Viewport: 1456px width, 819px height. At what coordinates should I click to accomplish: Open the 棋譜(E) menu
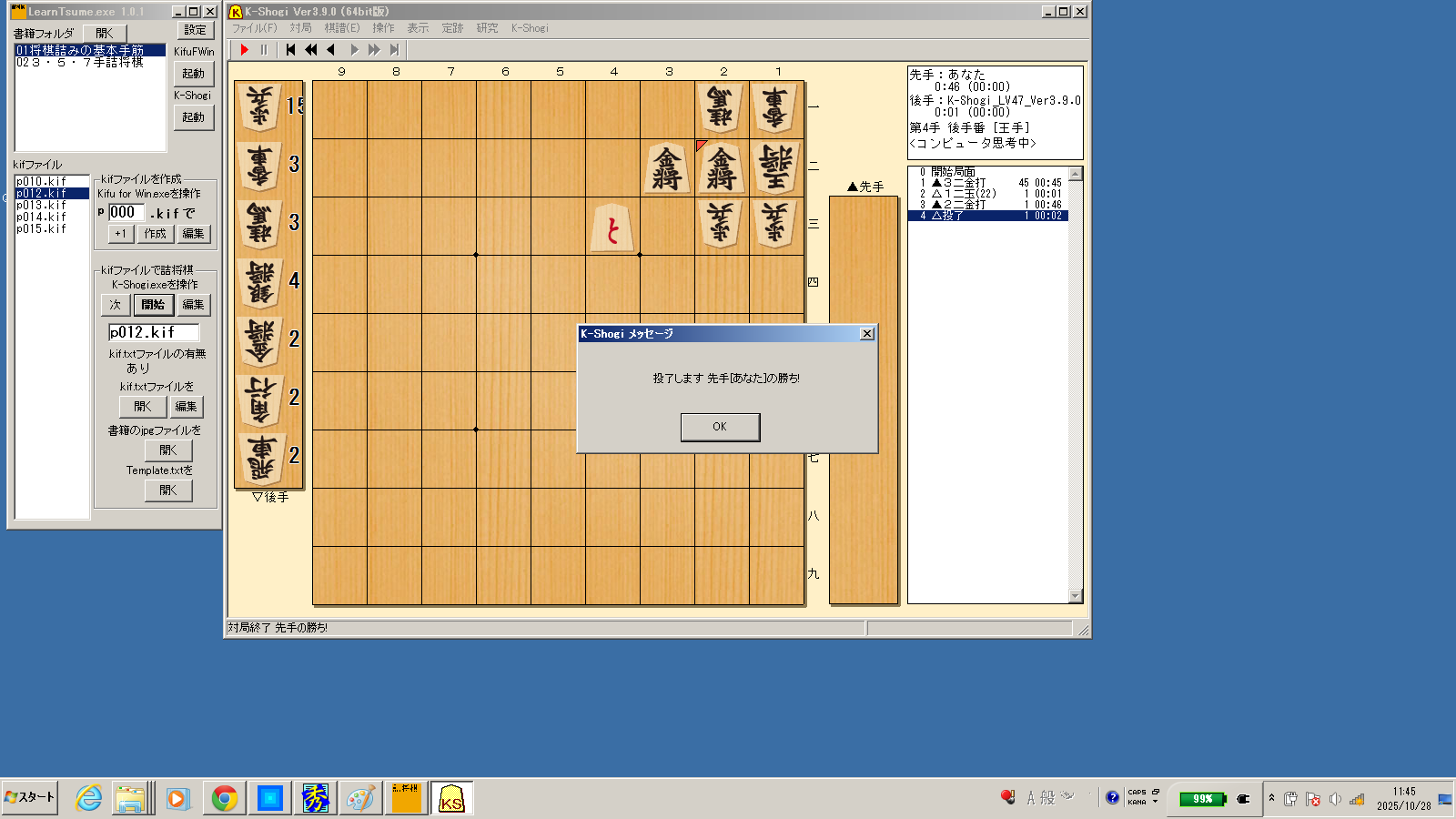coord(342,28)
